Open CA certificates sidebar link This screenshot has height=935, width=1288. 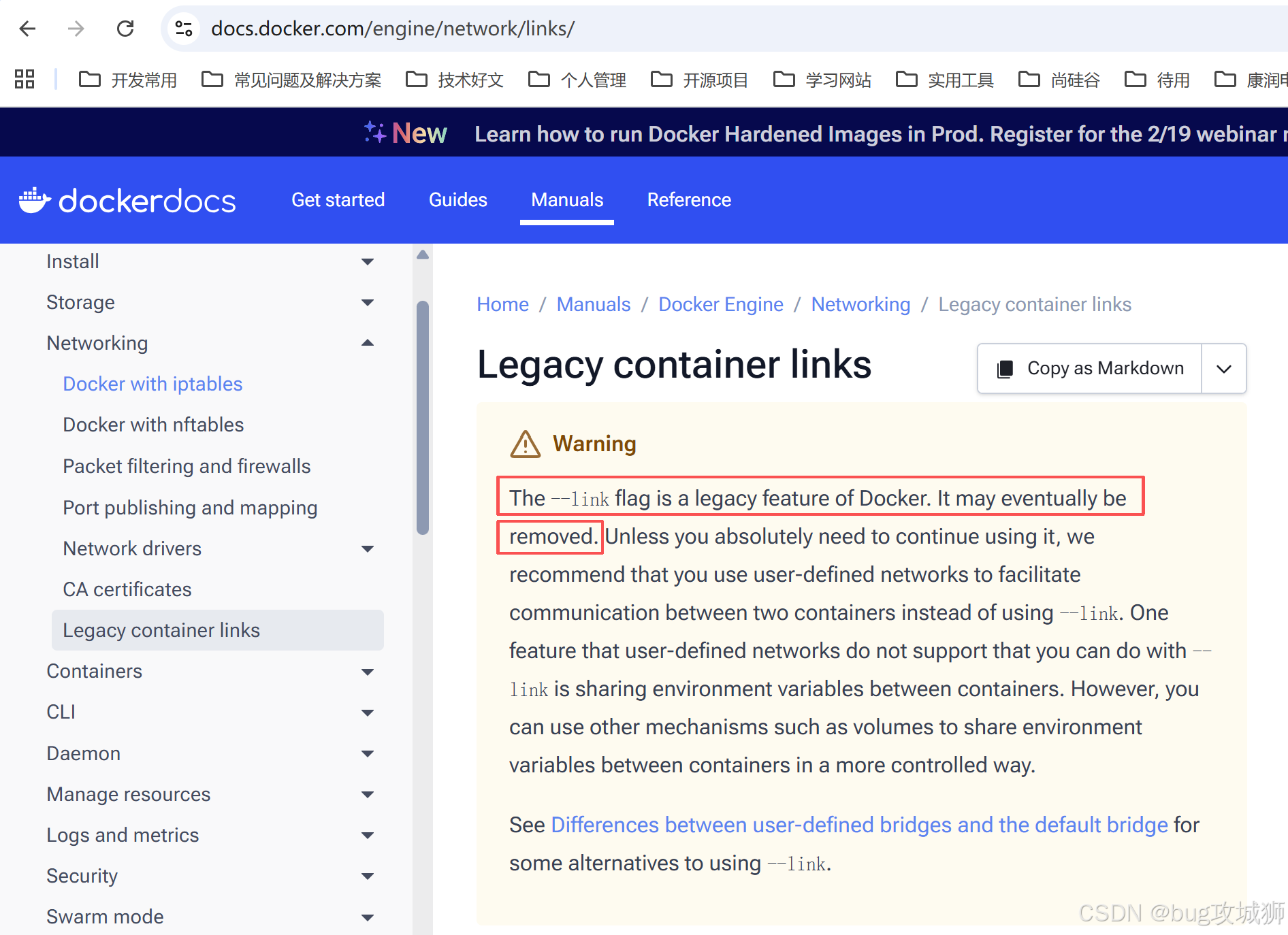pyautogui.click(x=127, y=589)
